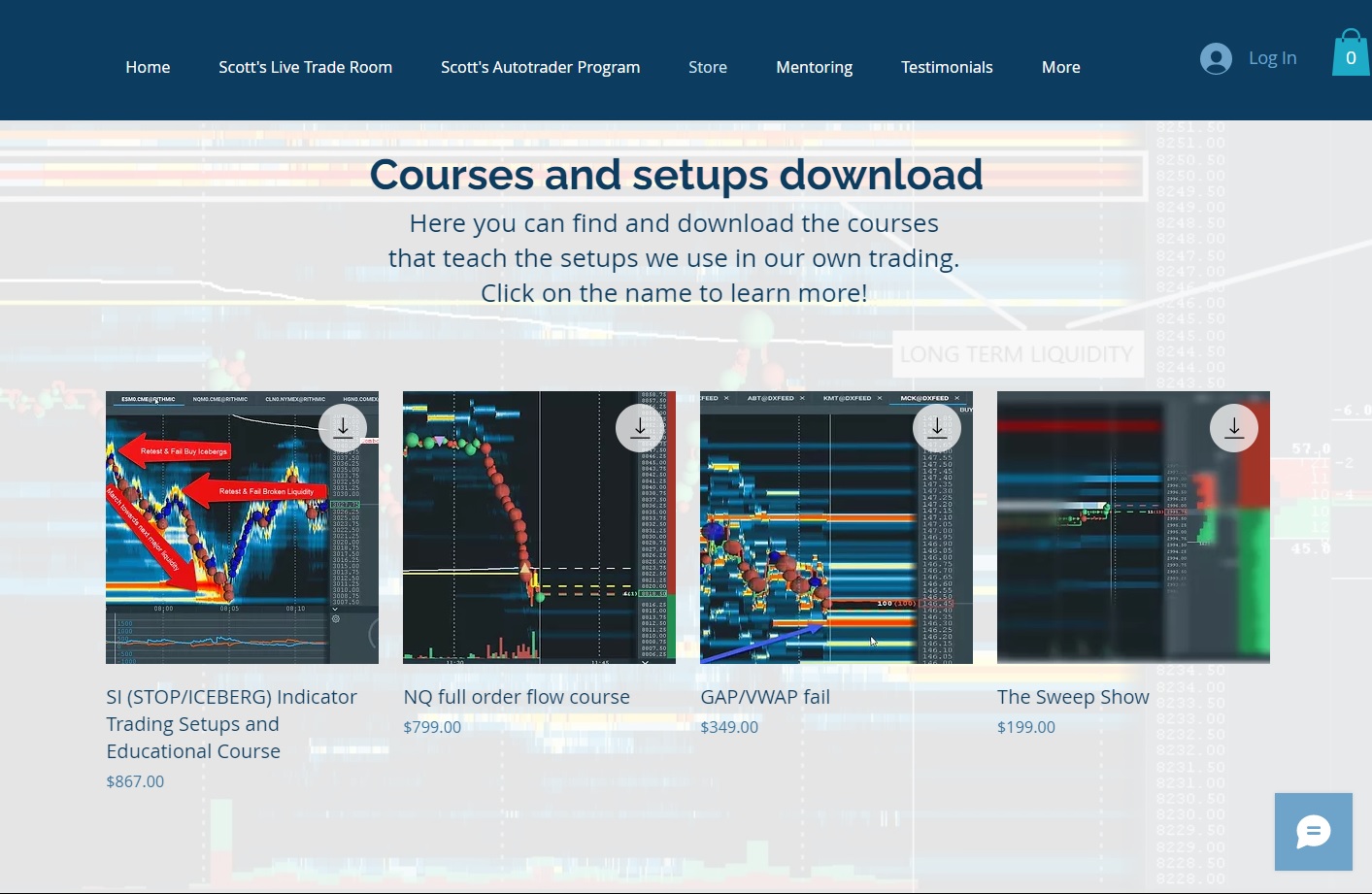The image size is (1372, 894).
Task: Click the Log In link
Action: click(1273, 58)
